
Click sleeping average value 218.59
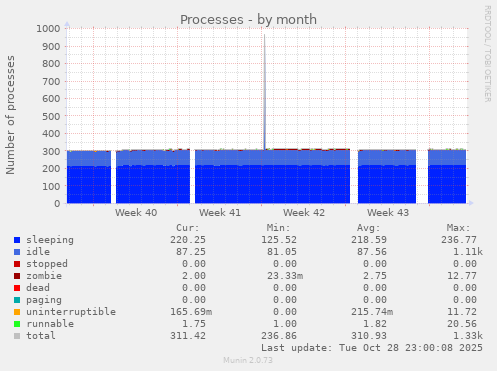point(368,240)
